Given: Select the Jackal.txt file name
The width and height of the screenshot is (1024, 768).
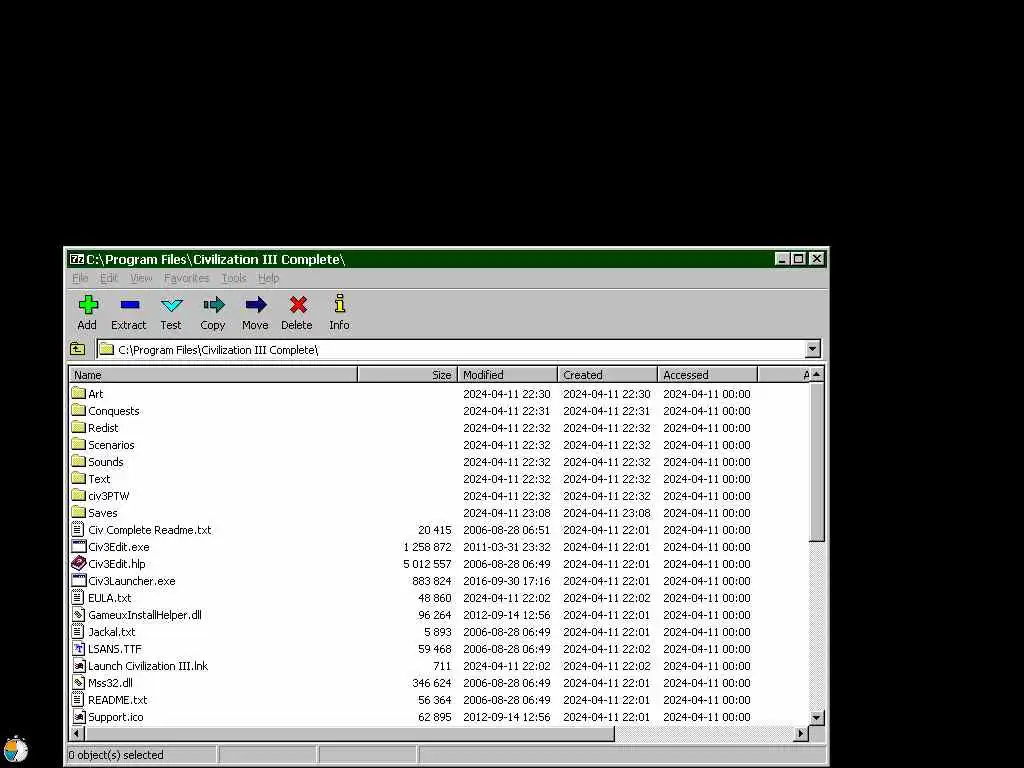Looking at the screenshot, I should (112, 632).
